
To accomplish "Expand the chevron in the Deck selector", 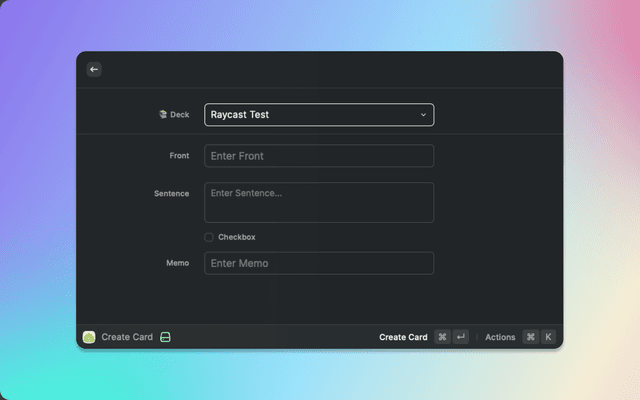I will click(423, 115).
